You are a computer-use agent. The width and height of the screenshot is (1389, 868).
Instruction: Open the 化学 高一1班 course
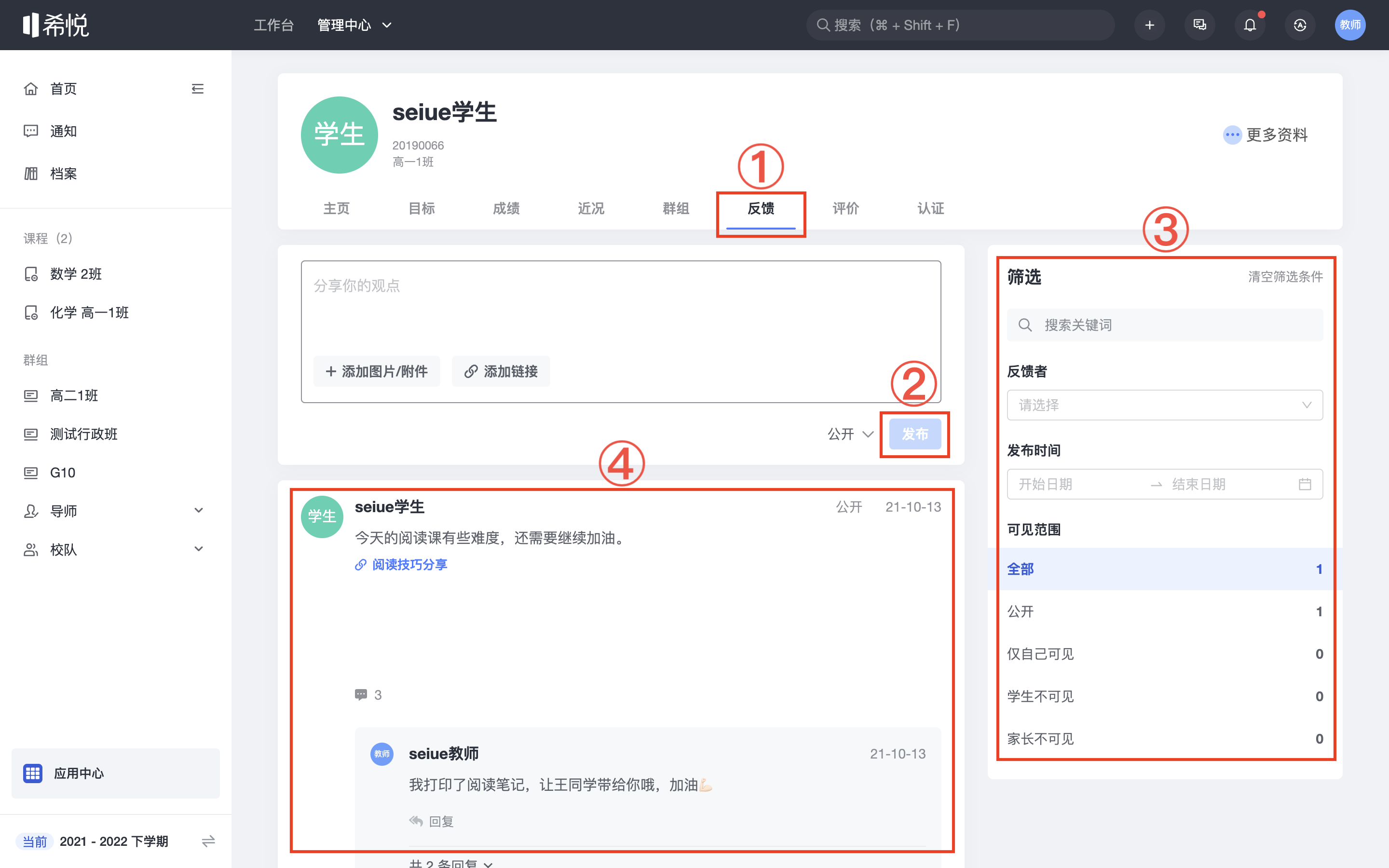[x=89, y=312]
